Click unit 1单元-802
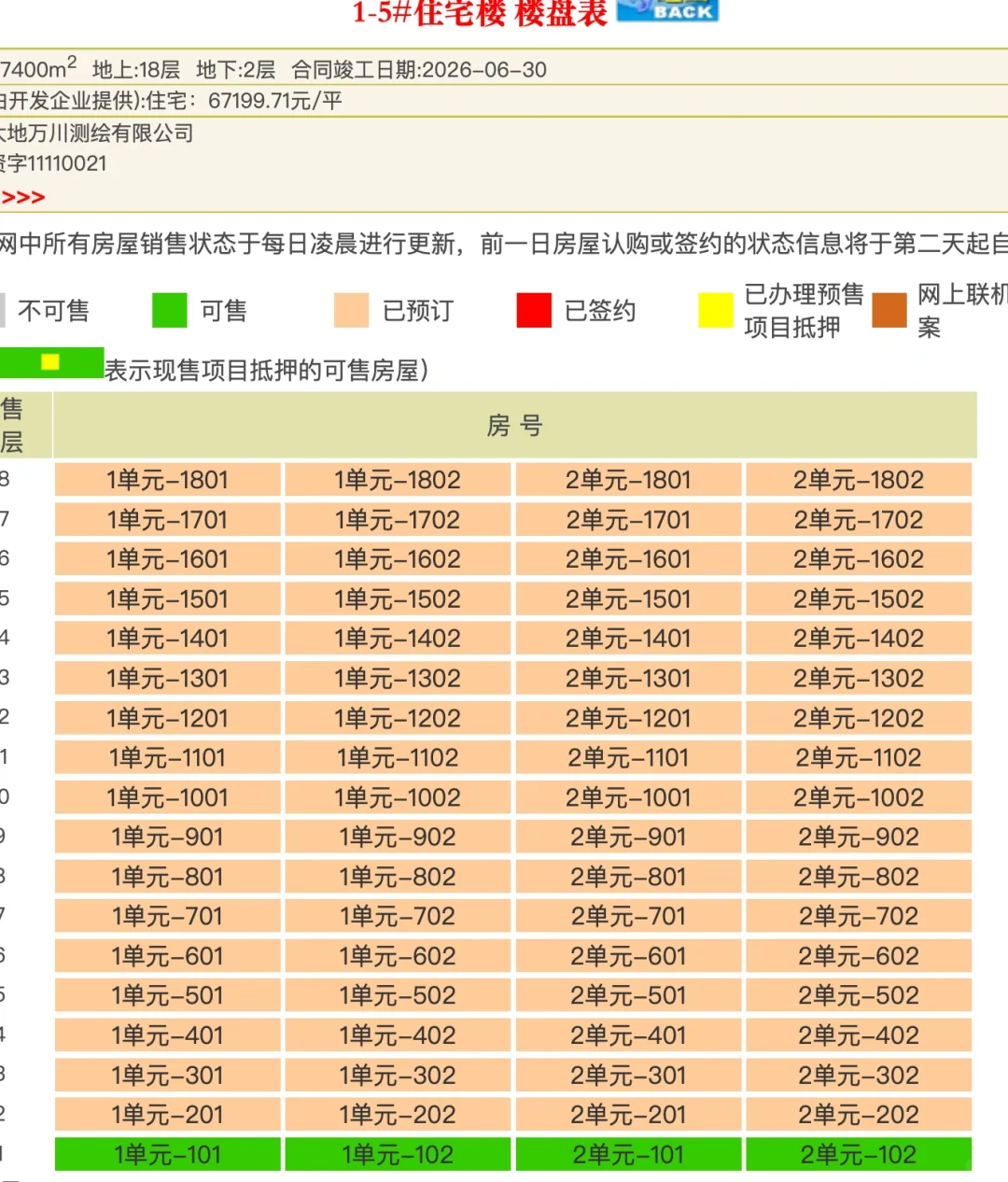The image size is (1008, 1182). pyautogui.click(x=398, y=877)
